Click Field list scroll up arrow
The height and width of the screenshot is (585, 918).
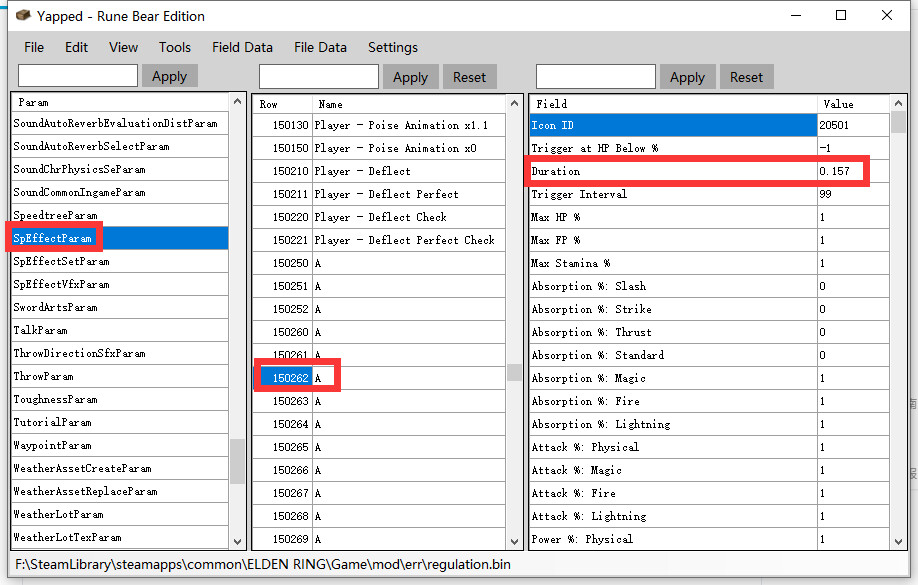(x=899, y=103)
